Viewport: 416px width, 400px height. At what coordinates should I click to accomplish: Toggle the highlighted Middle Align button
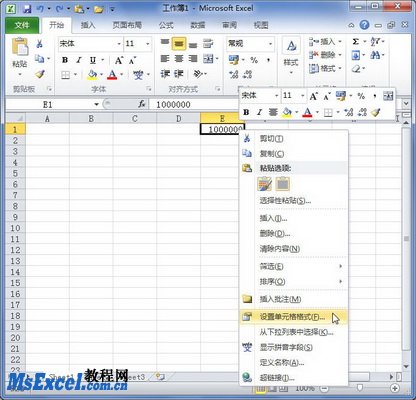[x=179, y=44]
